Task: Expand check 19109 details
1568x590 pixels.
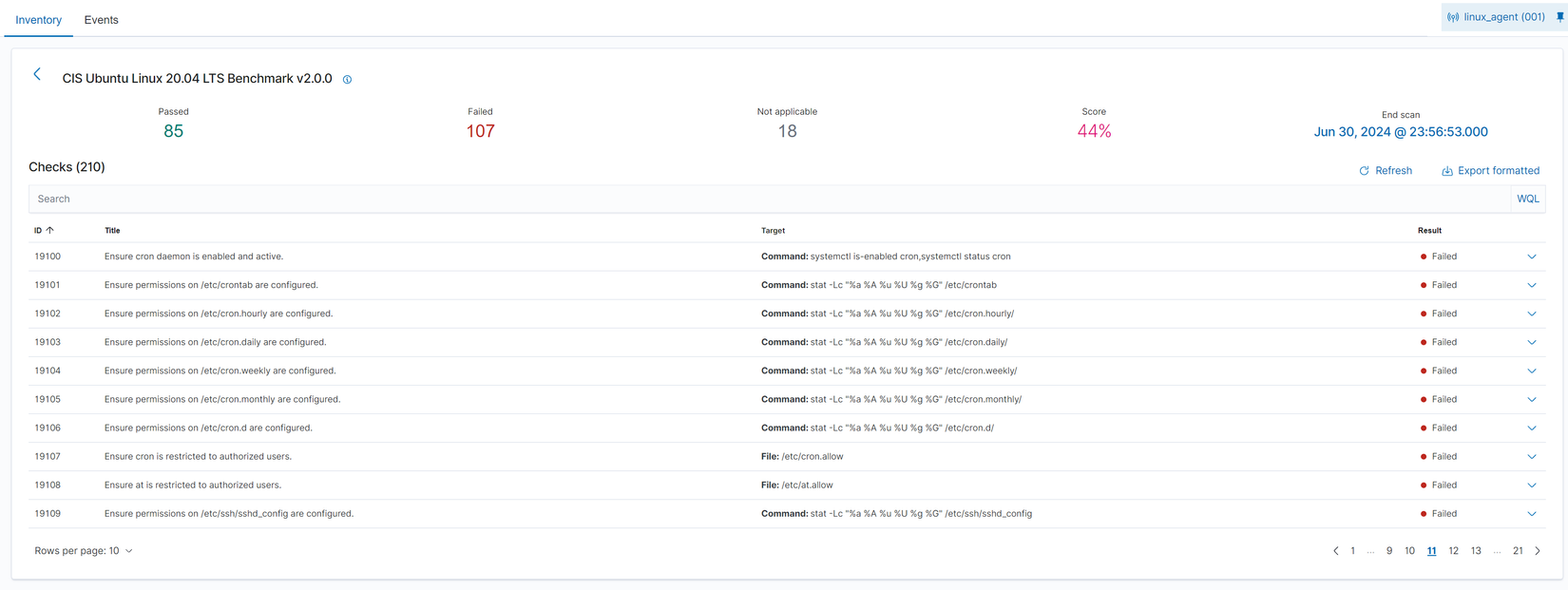Action: (x=1532, y=514)
